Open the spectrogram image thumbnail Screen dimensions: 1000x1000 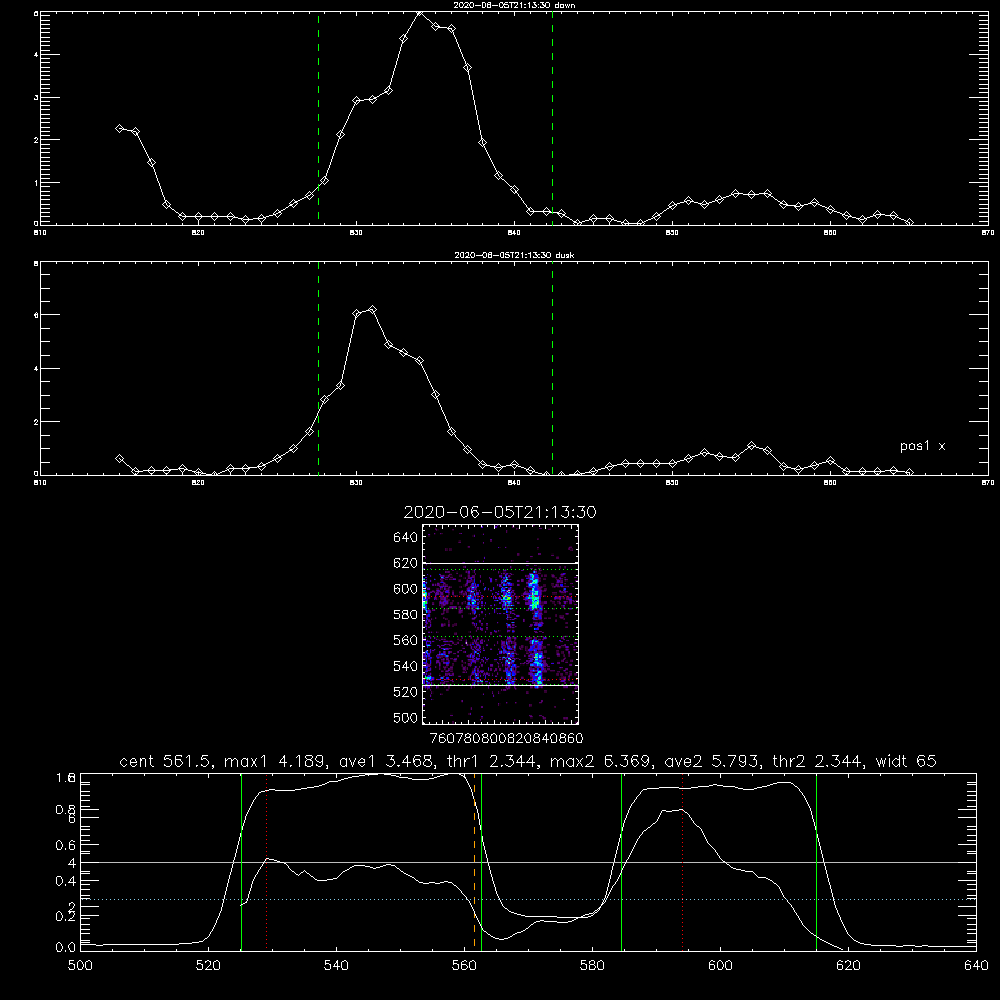500,624
